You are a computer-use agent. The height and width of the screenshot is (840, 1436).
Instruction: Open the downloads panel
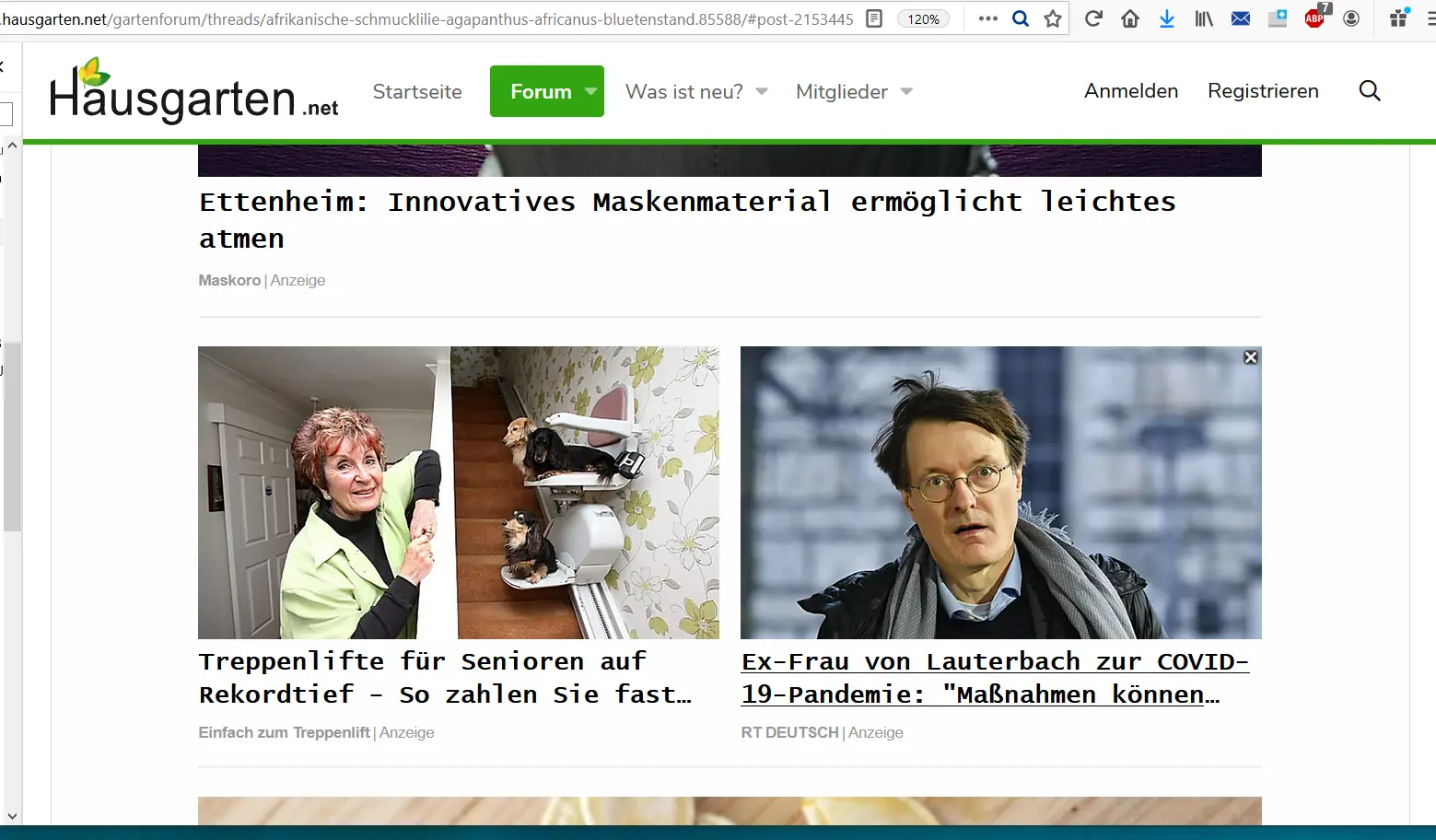1167,18
